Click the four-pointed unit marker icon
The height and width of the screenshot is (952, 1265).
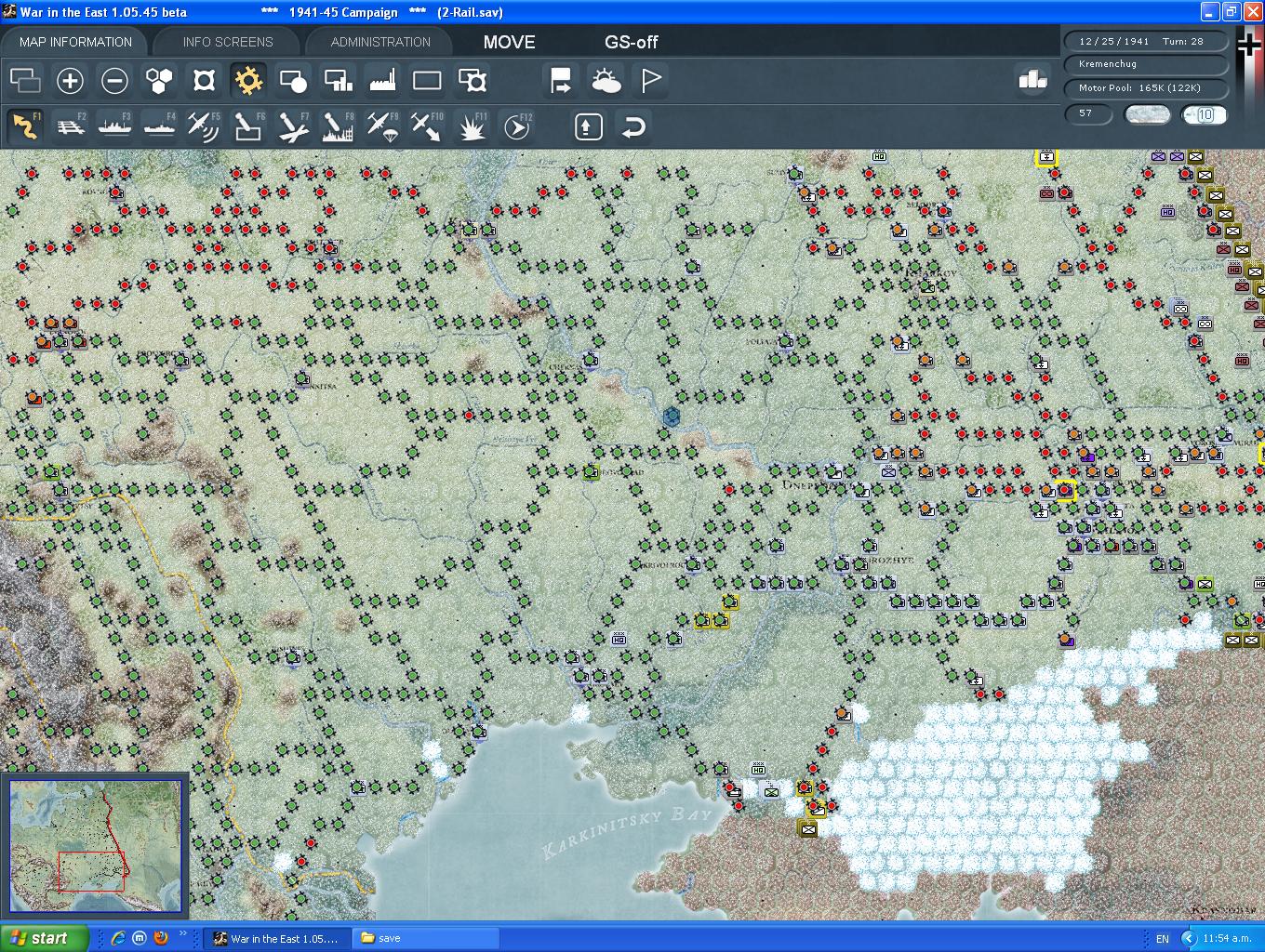coord(204,81)
